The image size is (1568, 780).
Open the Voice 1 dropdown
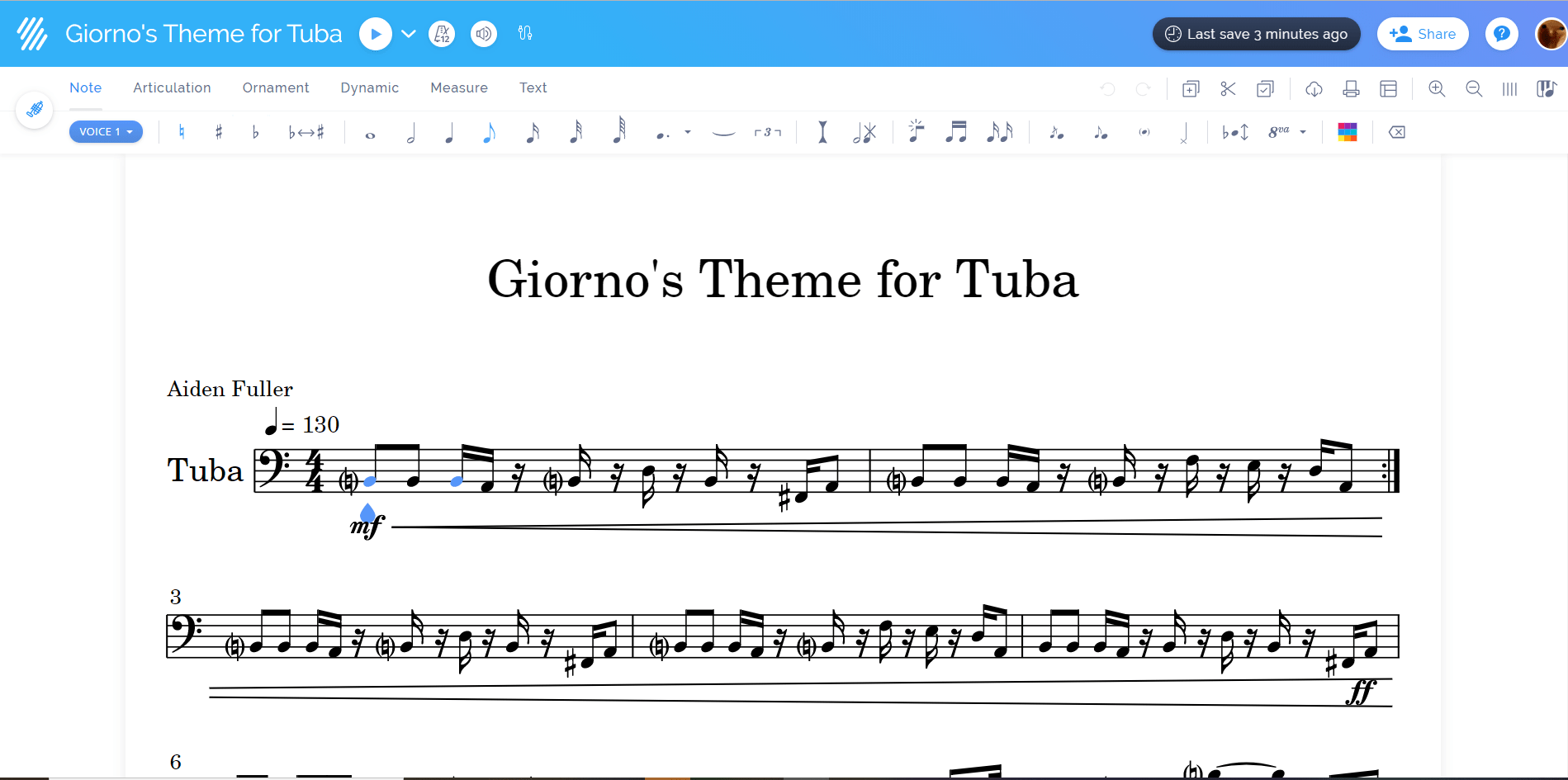click(x=106, y=132)
